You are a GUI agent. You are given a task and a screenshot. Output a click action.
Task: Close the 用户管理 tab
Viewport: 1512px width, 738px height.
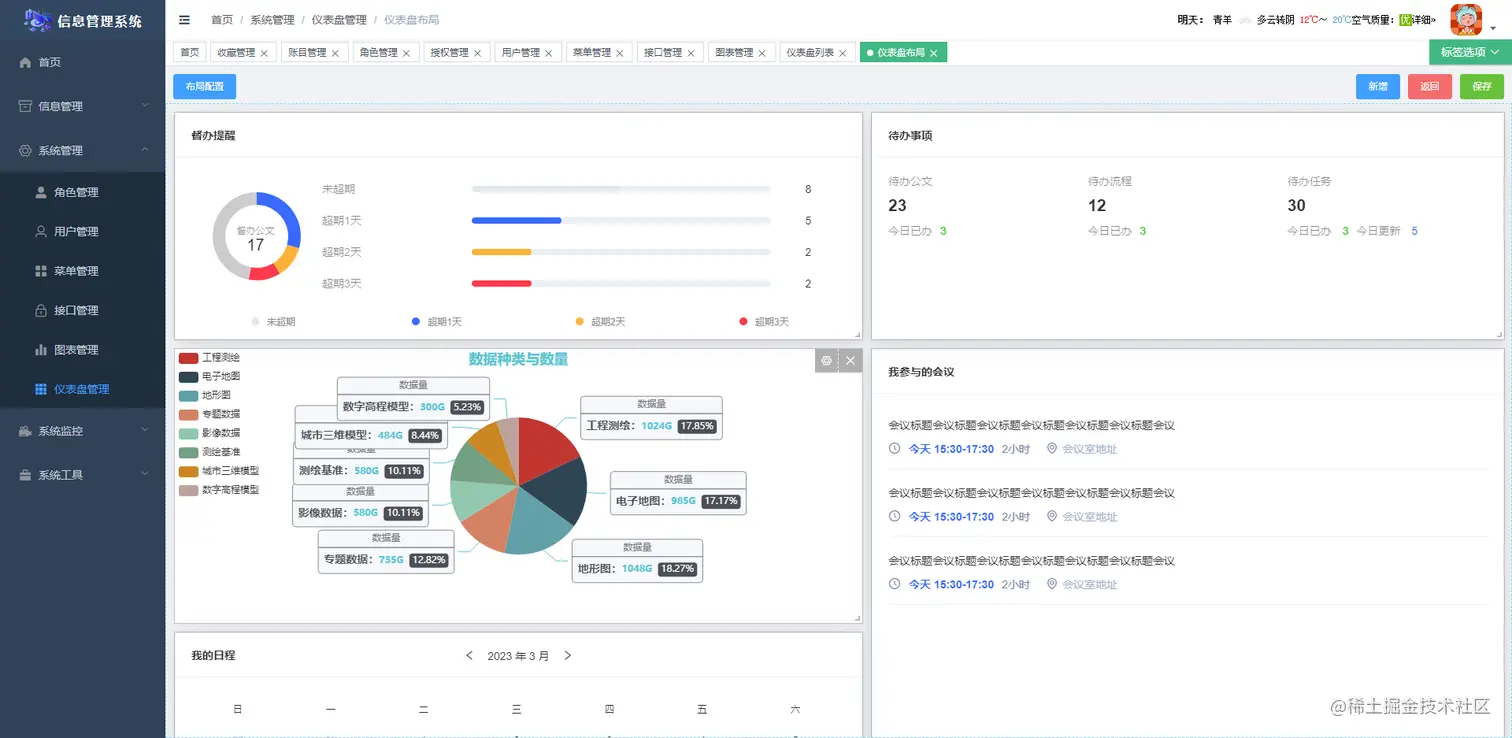(548, 53)
